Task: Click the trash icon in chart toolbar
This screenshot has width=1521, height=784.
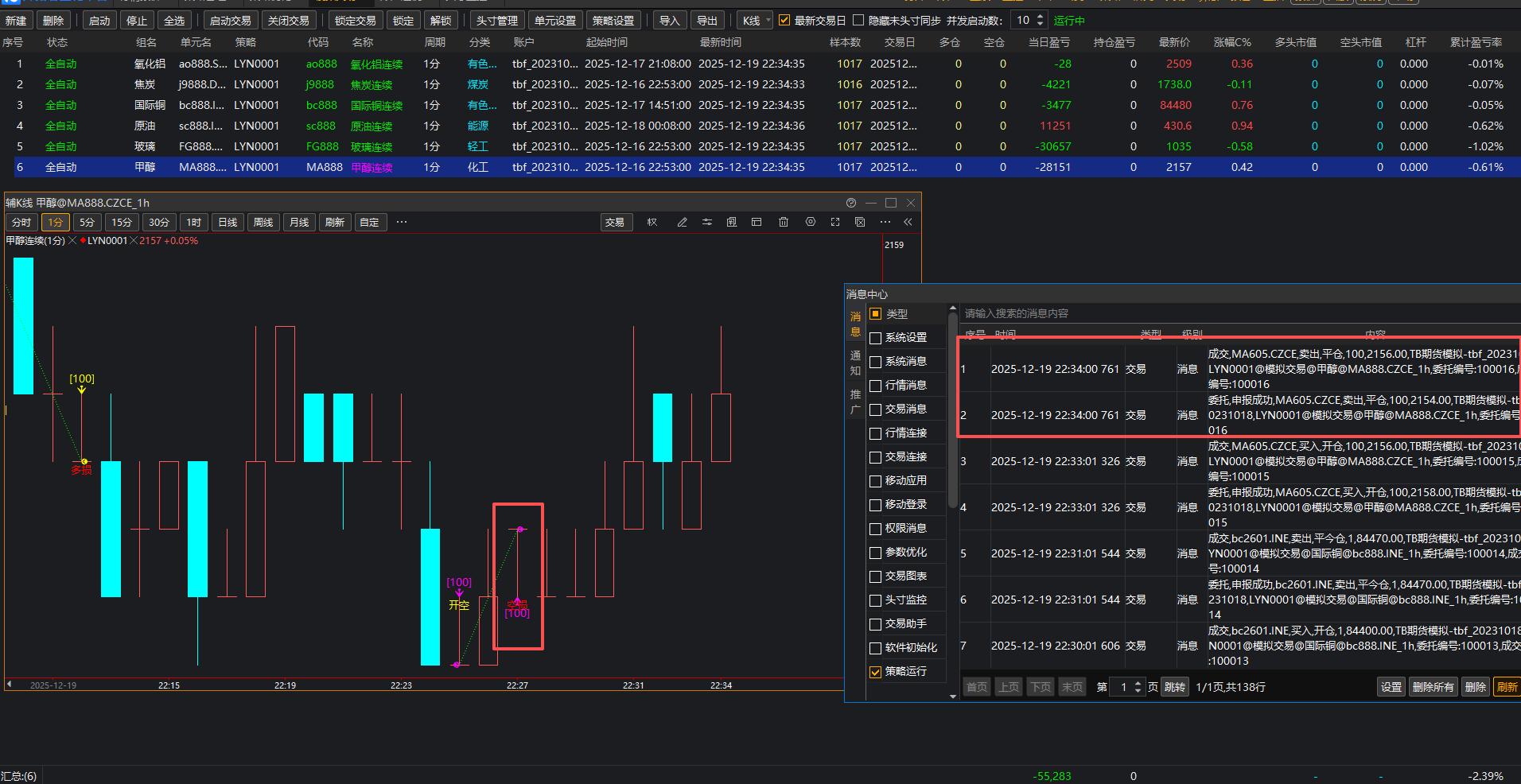Action: click(783, 223)
